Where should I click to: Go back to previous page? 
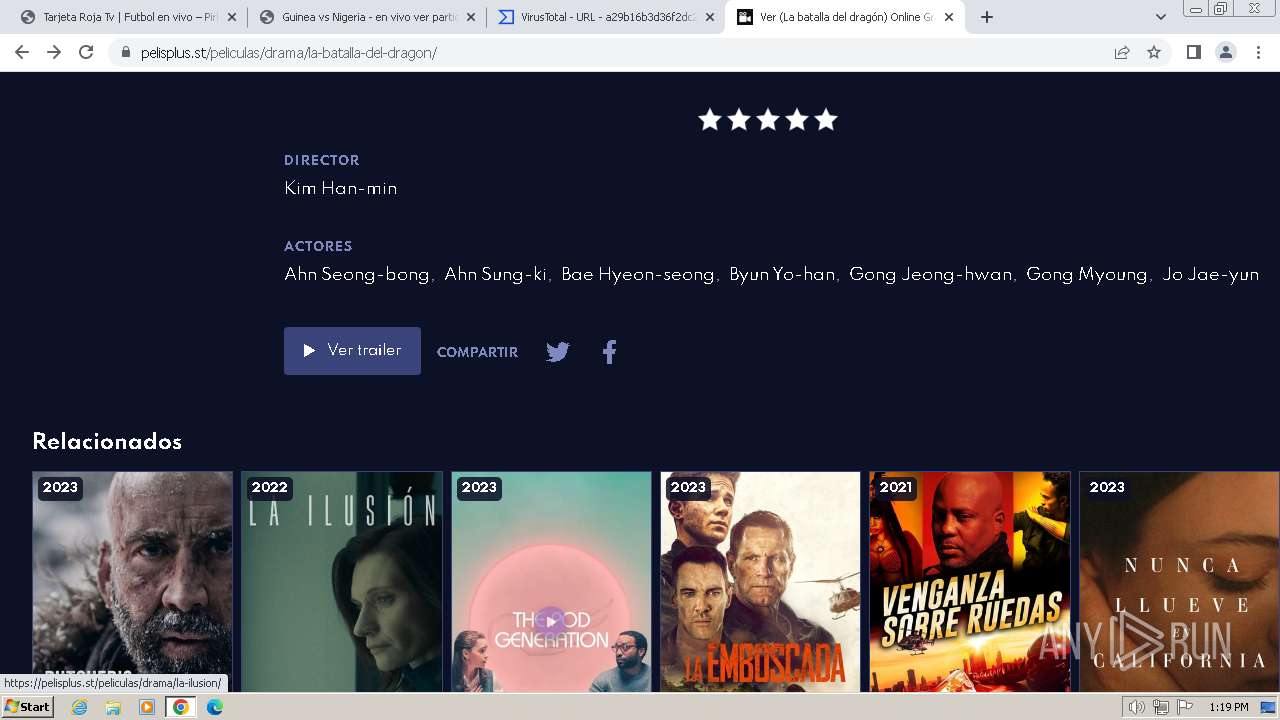(22, 52)
